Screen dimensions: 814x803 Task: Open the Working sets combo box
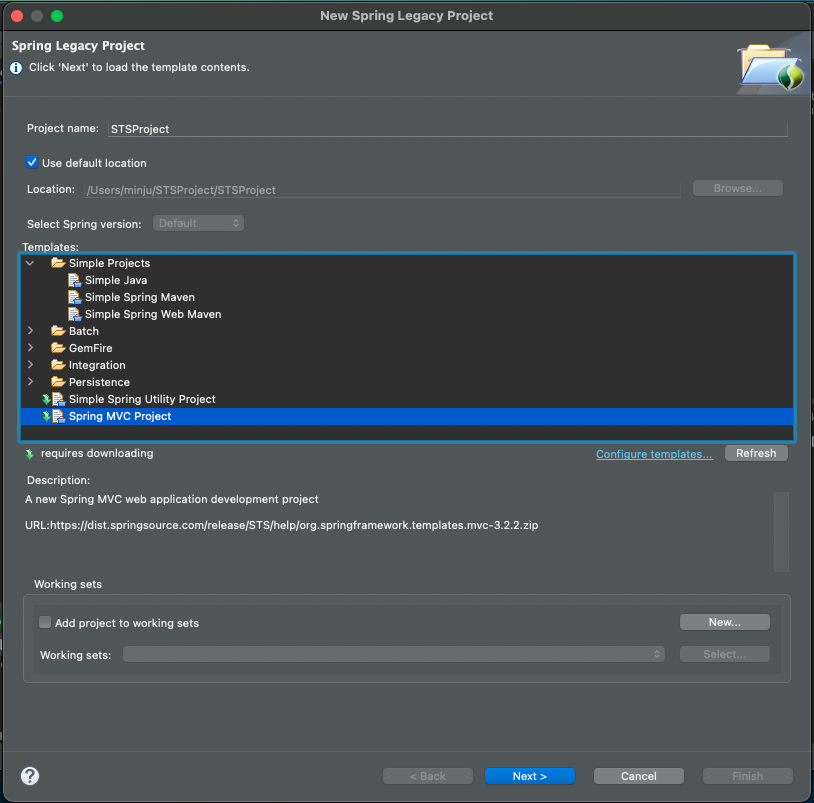pos(394,654)
